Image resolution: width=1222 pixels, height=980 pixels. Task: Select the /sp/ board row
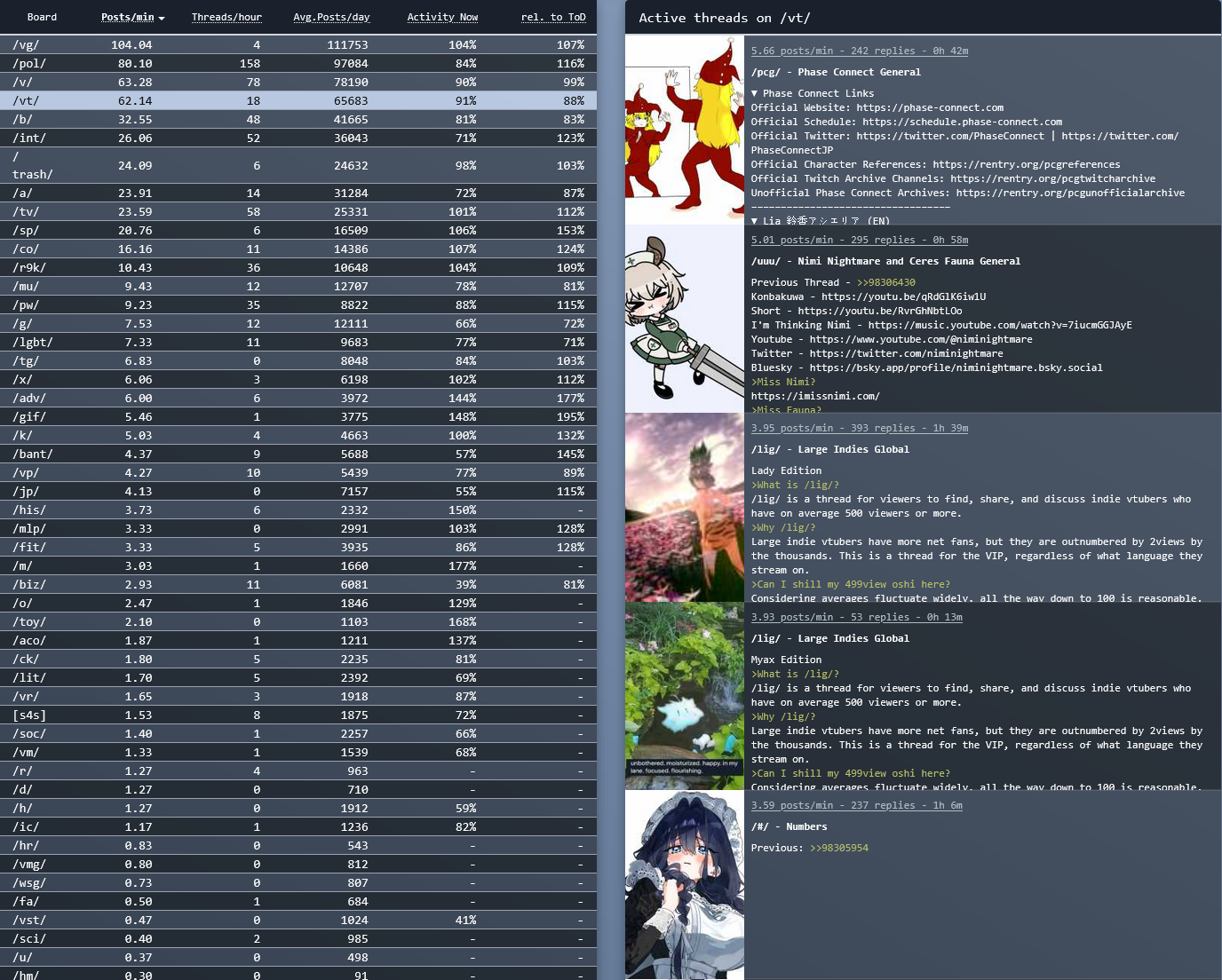[298, 230]
